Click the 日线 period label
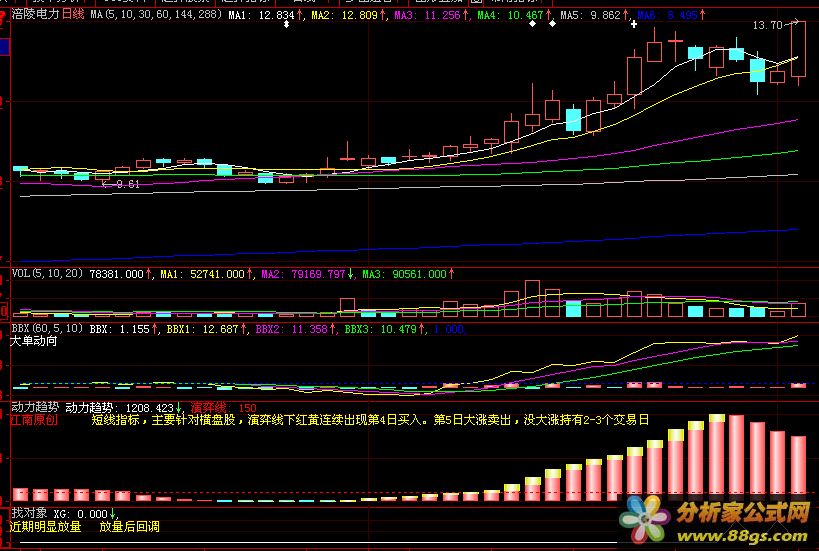Viewport: 819px width, 551px height. point(73,16)
